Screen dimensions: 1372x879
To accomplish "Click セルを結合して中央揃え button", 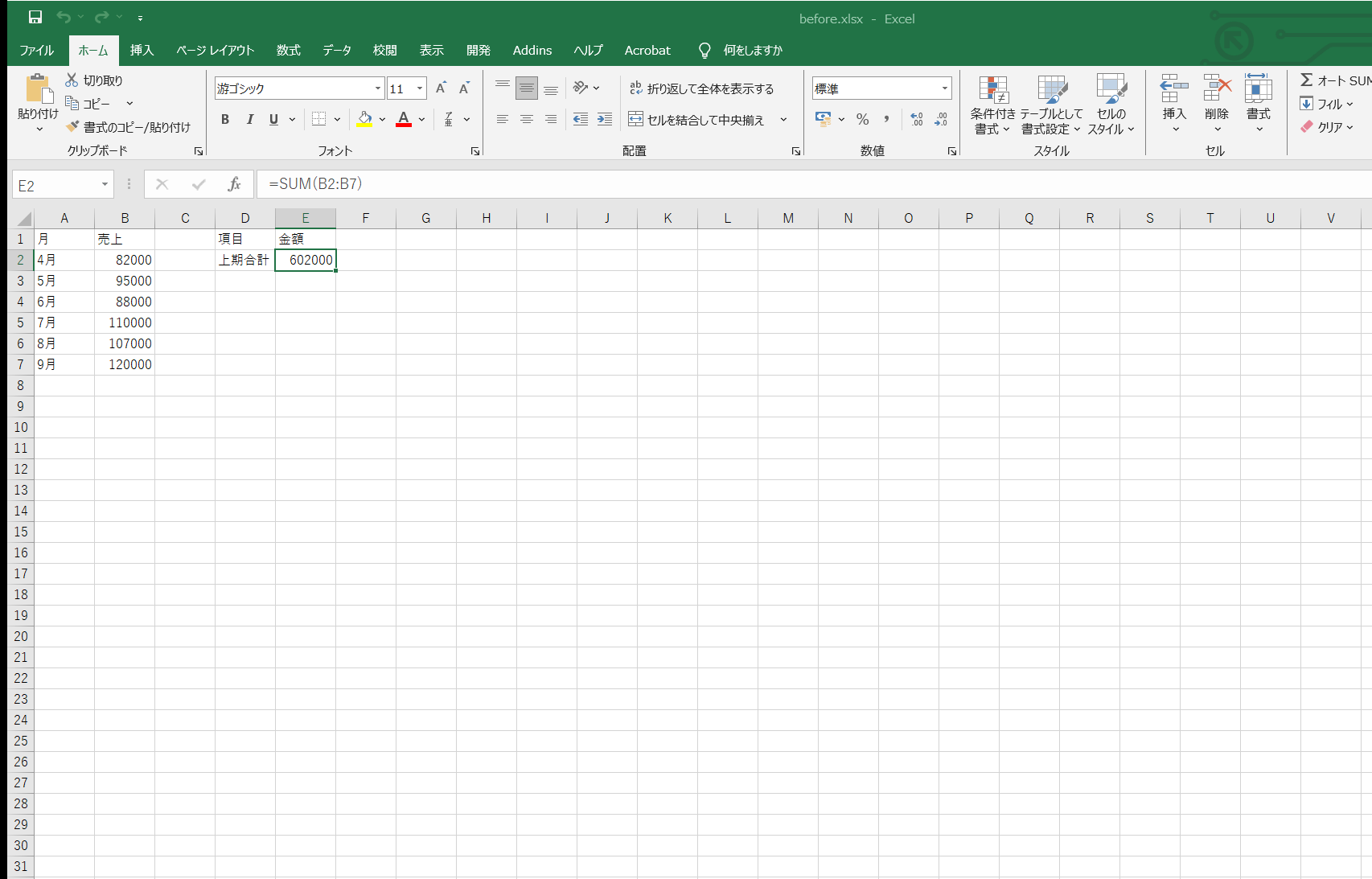I will (x=696, y=120).
